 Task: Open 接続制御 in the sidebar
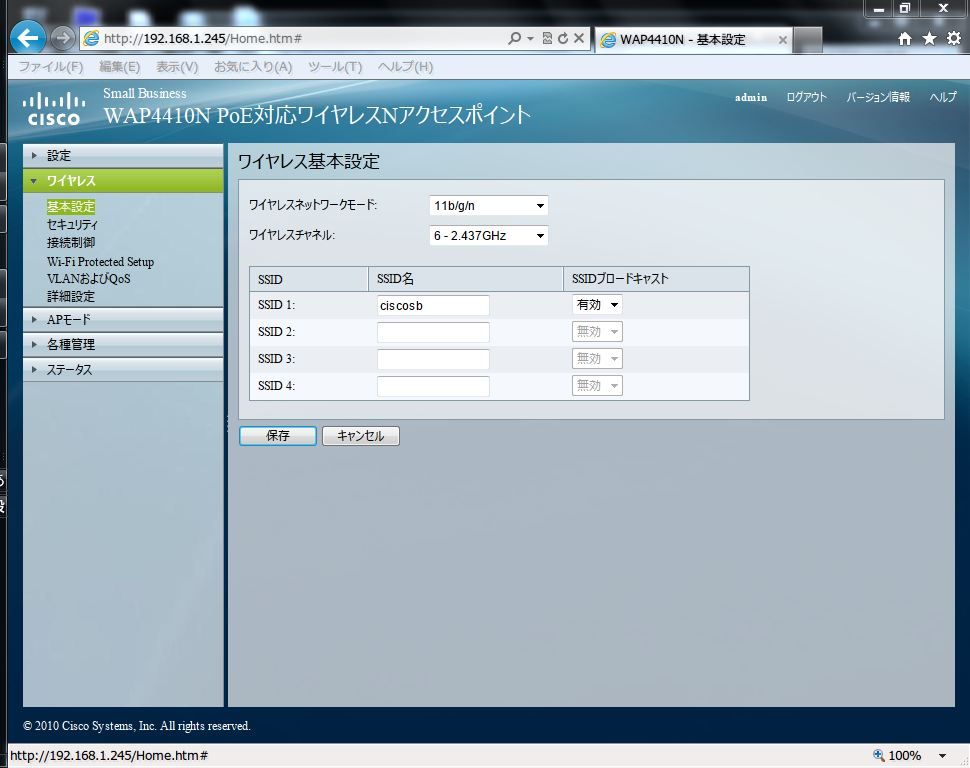tap(71, 242)
